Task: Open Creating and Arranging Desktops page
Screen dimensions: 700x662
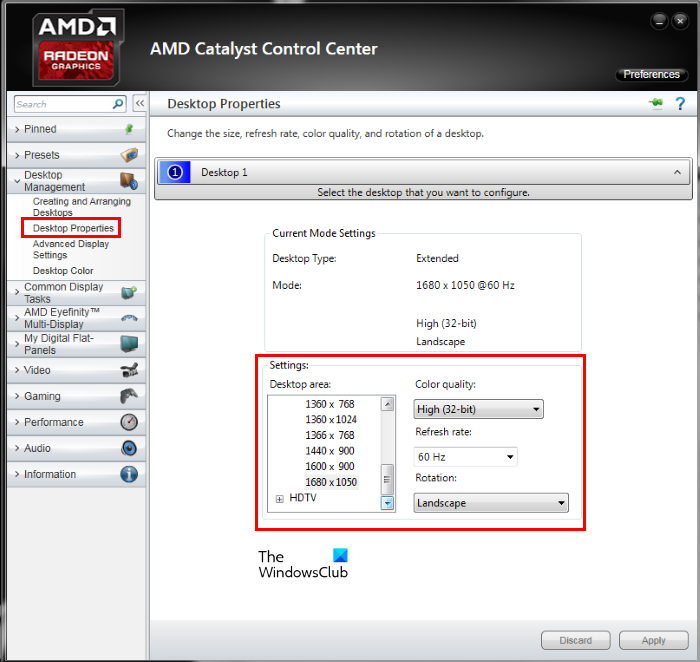Action: click(82, 207)
